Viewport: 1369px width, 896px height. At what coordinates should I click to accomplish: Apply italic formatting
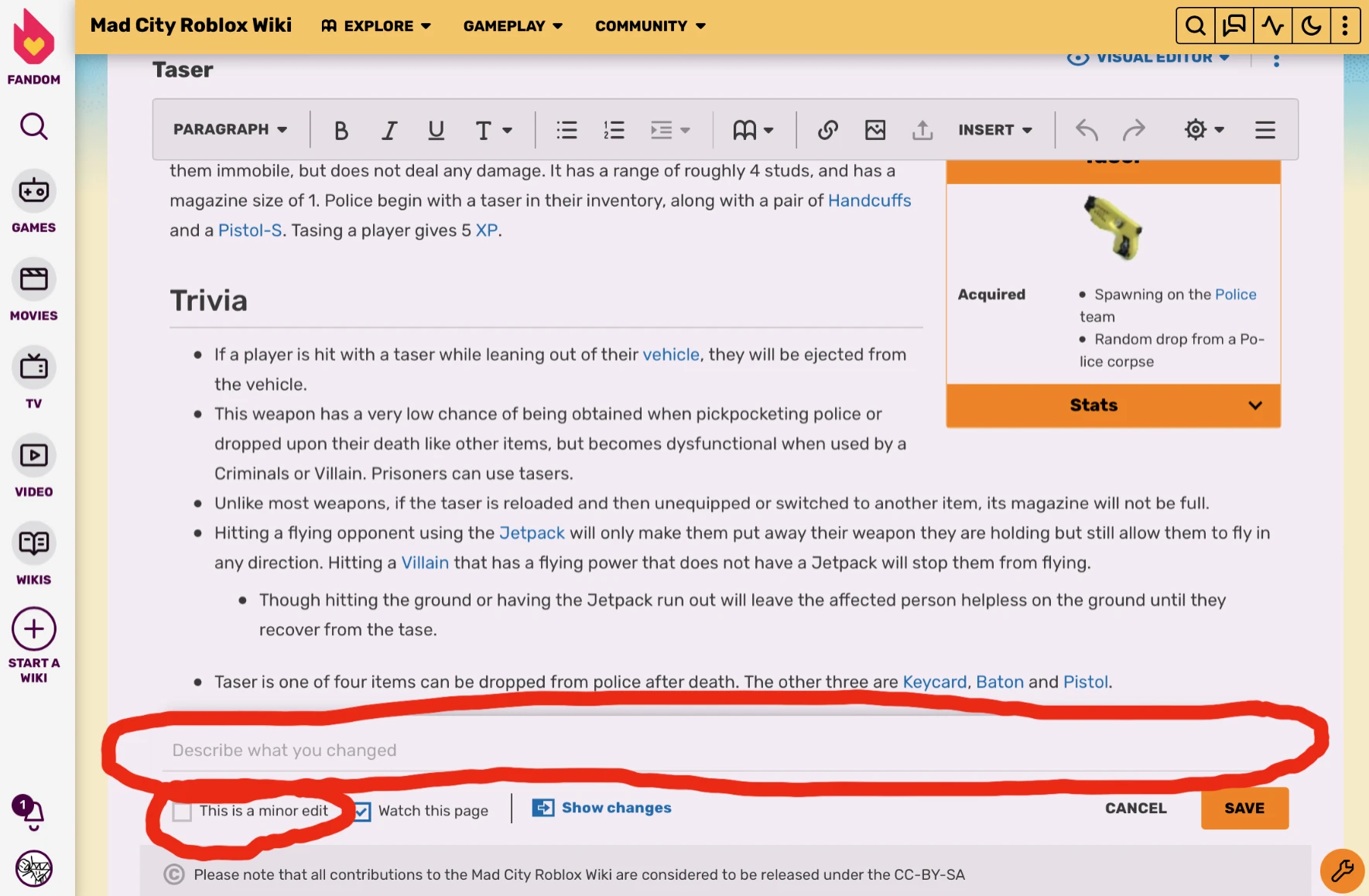click(388, 130)
